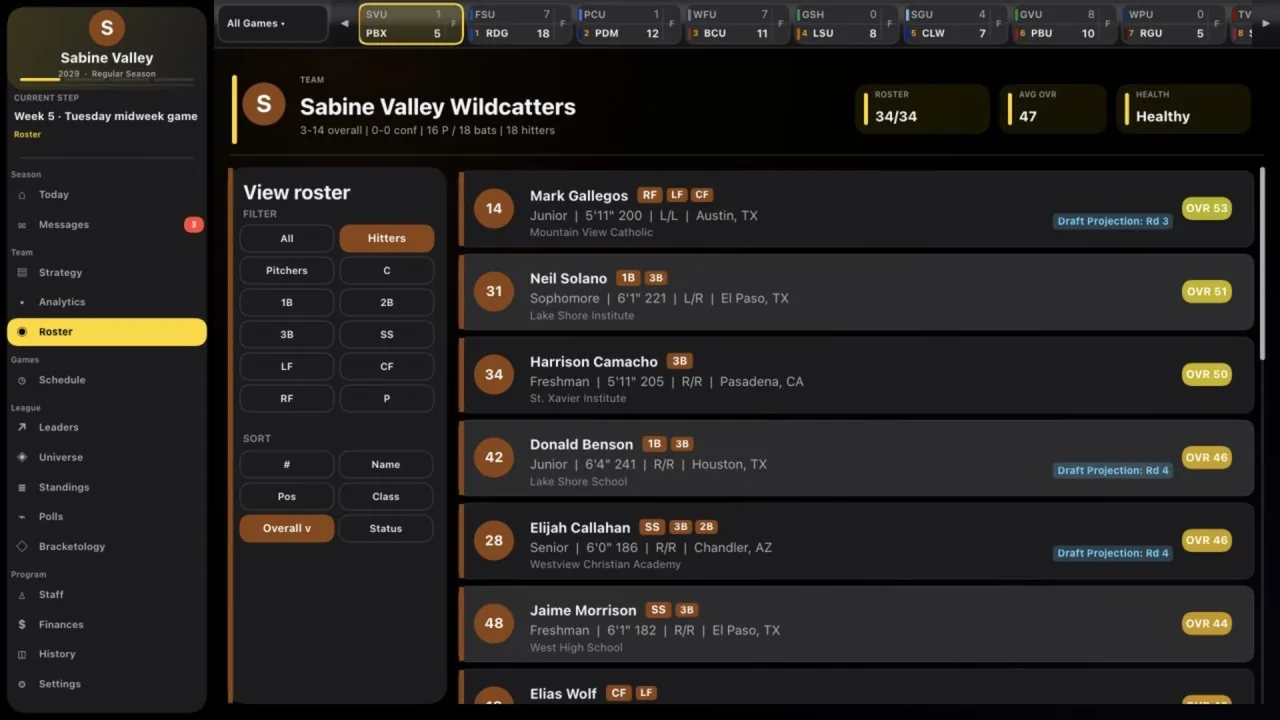Image resolution: width=1280 pixels, height=720 pixels.
Task: Click the Leaders arrow icon
Action: pos(22,427)
